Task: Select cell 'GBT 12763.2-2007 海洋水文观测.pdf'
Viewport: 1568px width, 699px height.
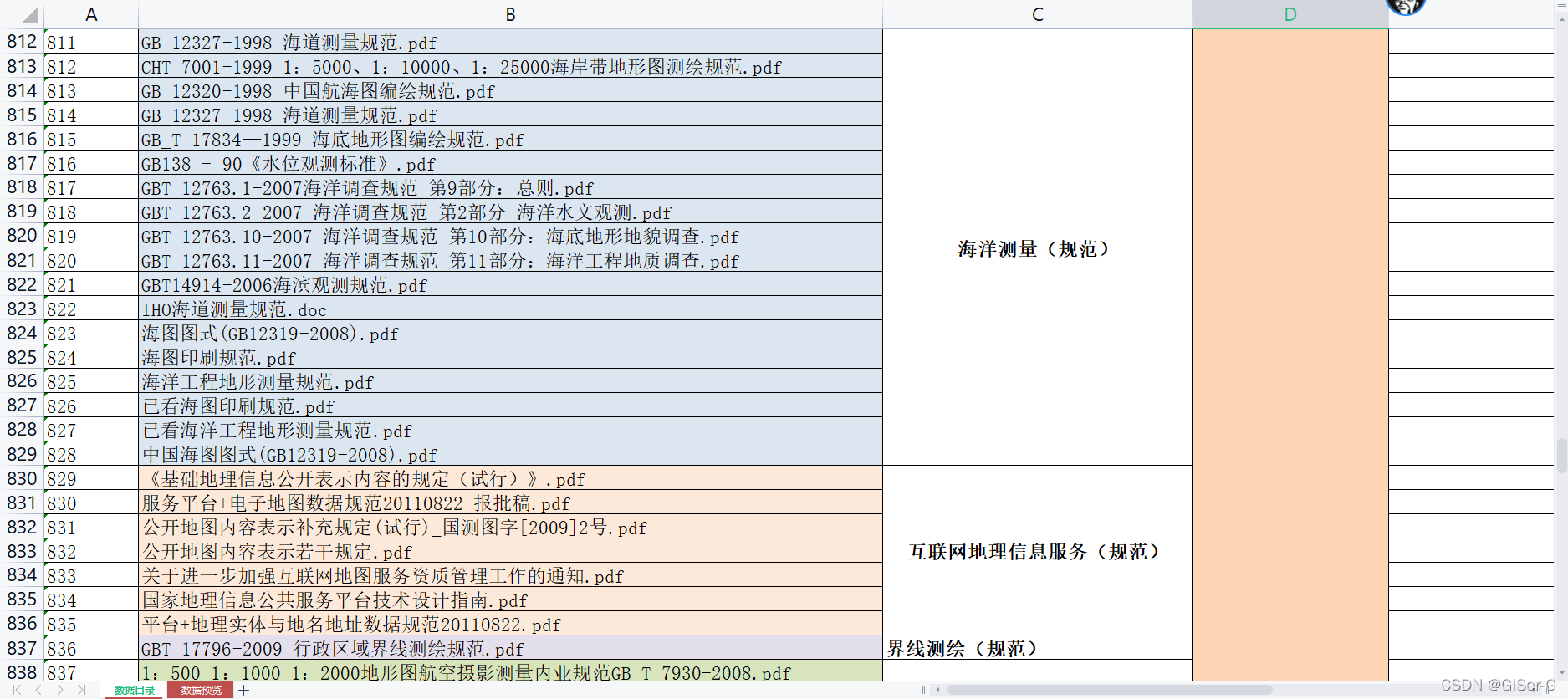Action: point(510,212)
